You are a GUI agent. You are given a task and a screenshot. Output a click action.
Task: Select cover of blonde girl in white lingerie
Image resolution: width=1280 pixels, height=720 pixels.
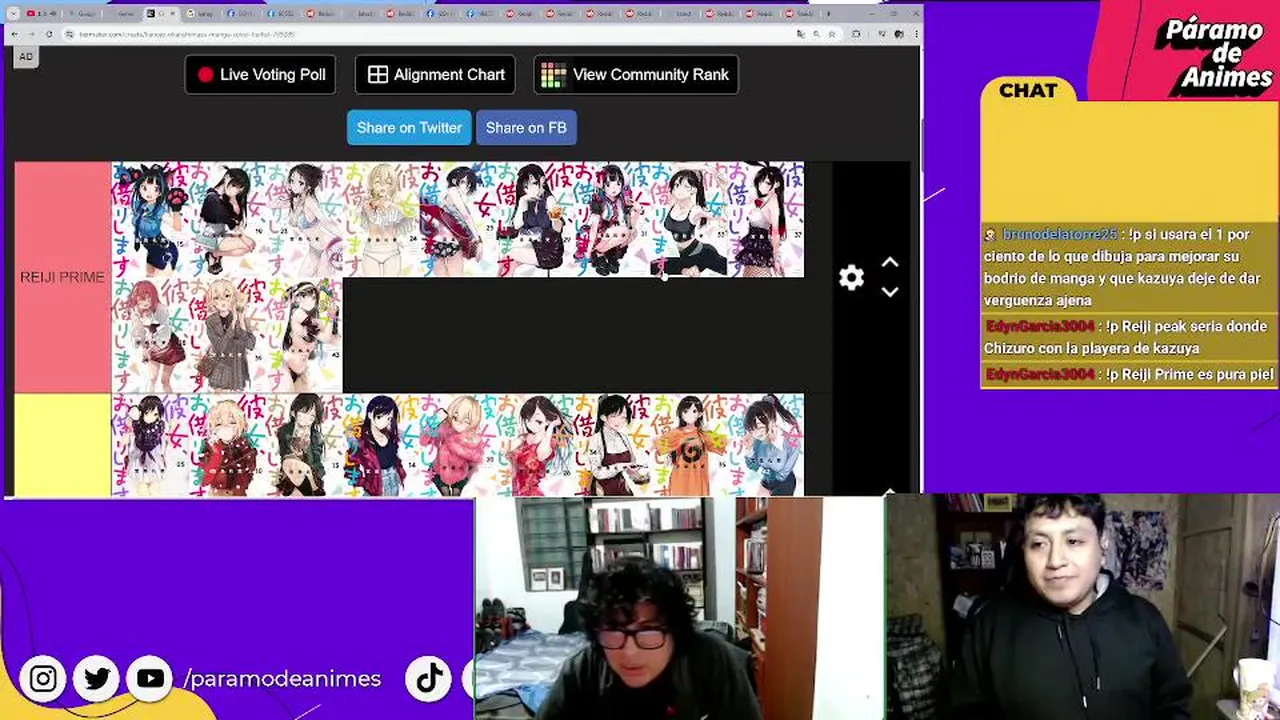pyautogui.click(x=381, y=219)
